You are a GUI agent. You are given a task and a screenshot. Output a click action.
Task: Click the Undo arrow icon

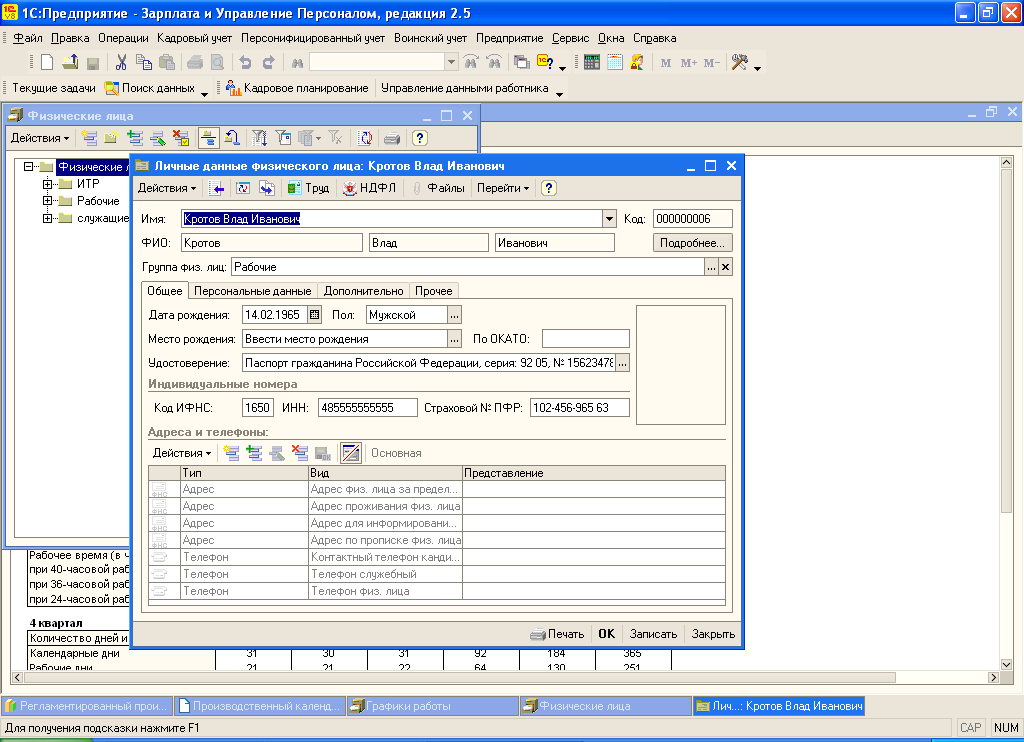[246, 63]
